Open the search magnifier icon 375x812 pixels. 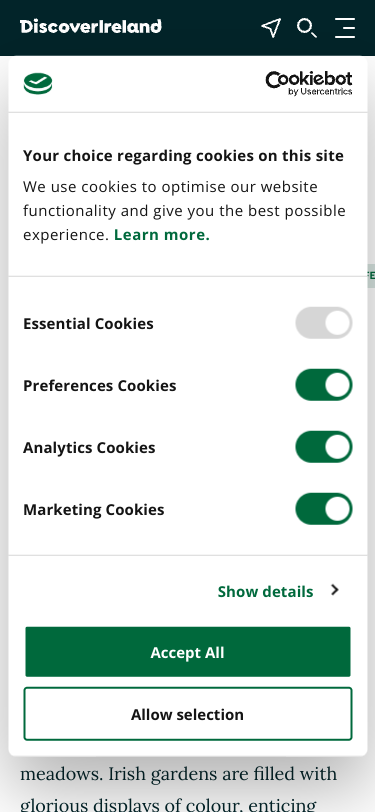307,28
